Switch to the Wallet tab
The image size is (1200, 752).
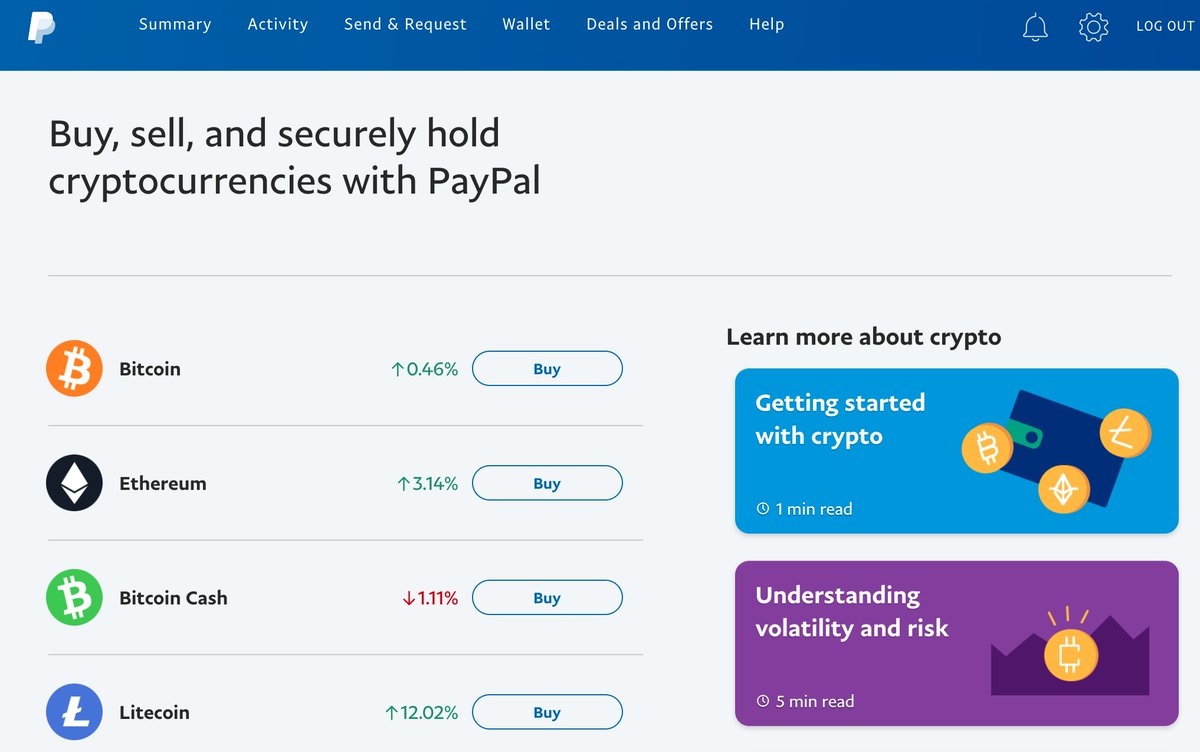pyautogui.click(x=526, y=24)
